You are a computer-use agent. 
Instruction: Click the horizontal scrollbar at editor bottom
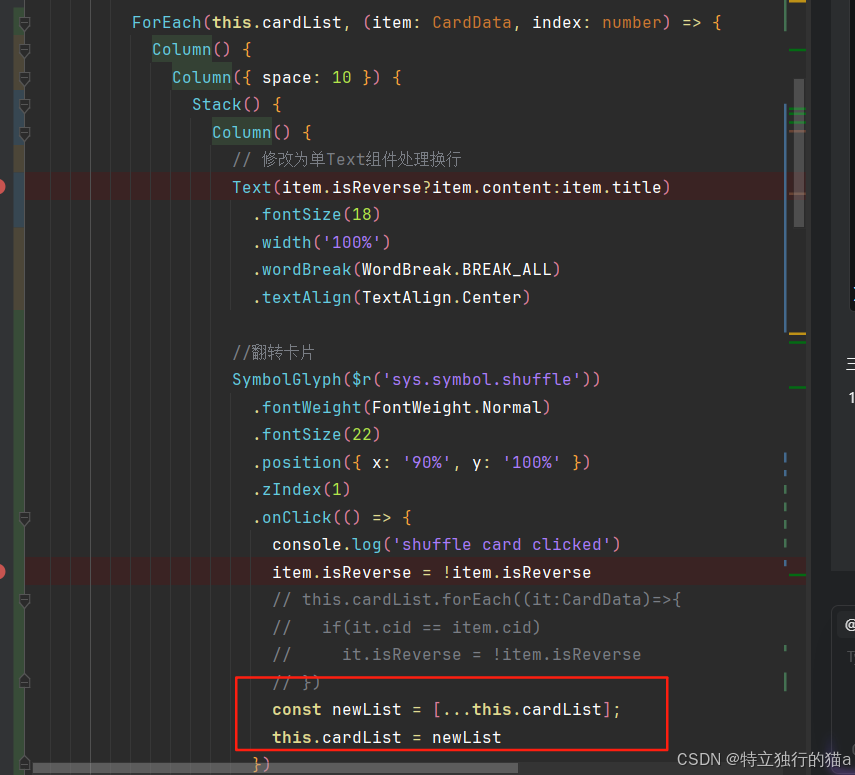275,768
